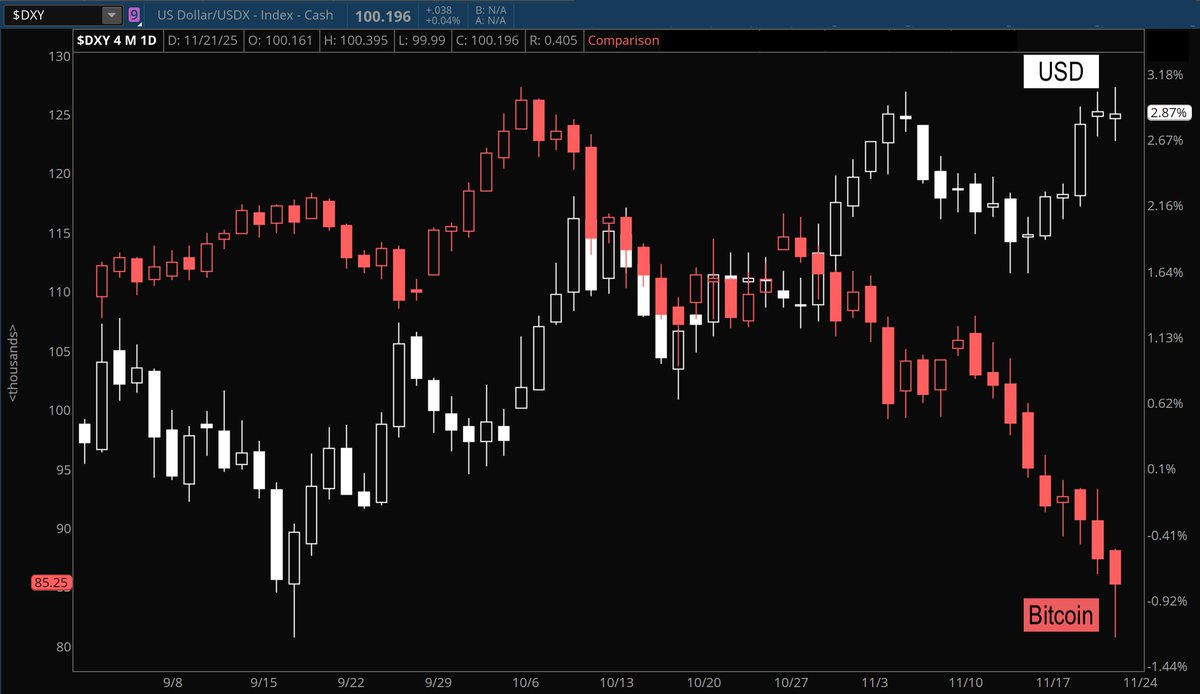1200x694 pixels.
Task: Click the white USD chart label
Action: point(1060,72)
